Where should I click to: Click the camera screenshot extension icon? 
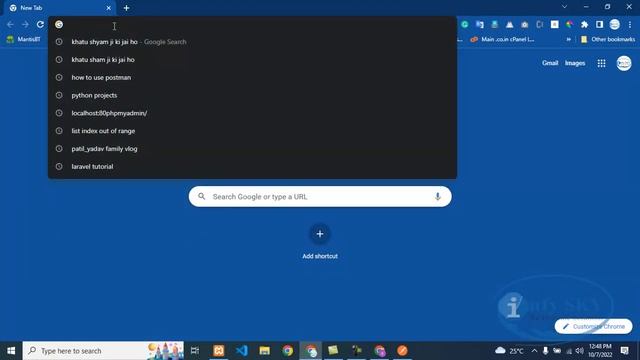(x=524, y=24)
